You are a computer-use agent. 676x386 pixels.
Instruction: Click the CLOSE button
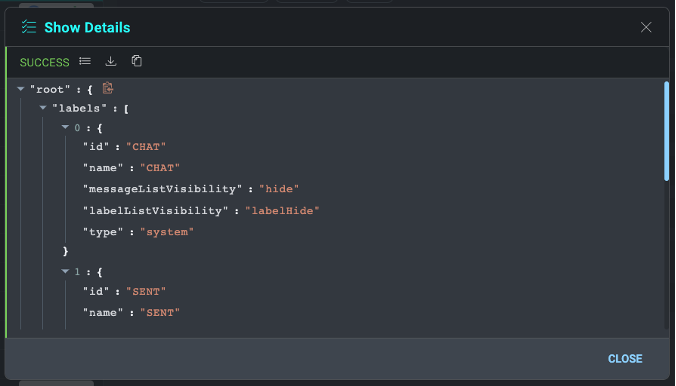tap(625, 358)
